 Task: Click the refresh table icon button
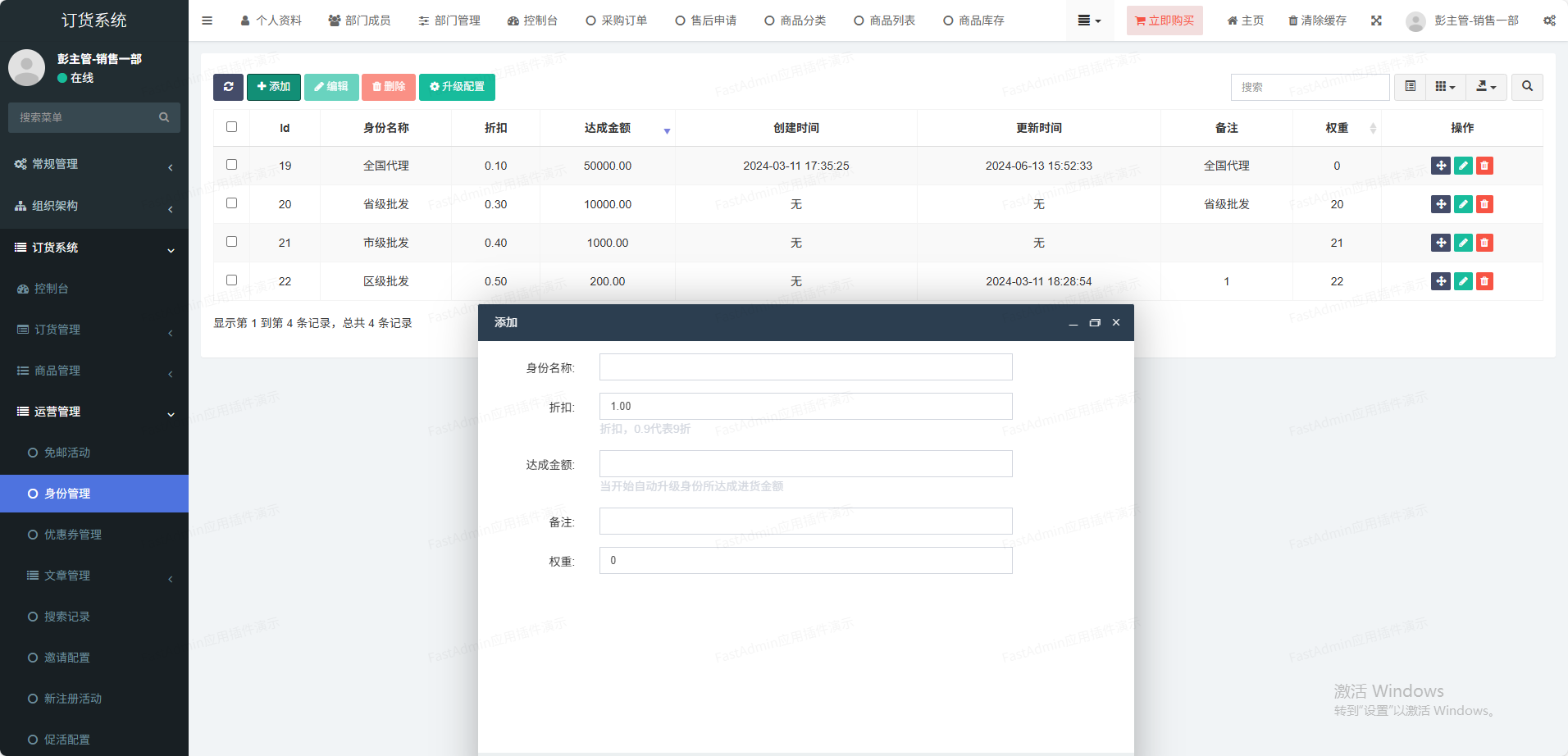pos(228,87)
